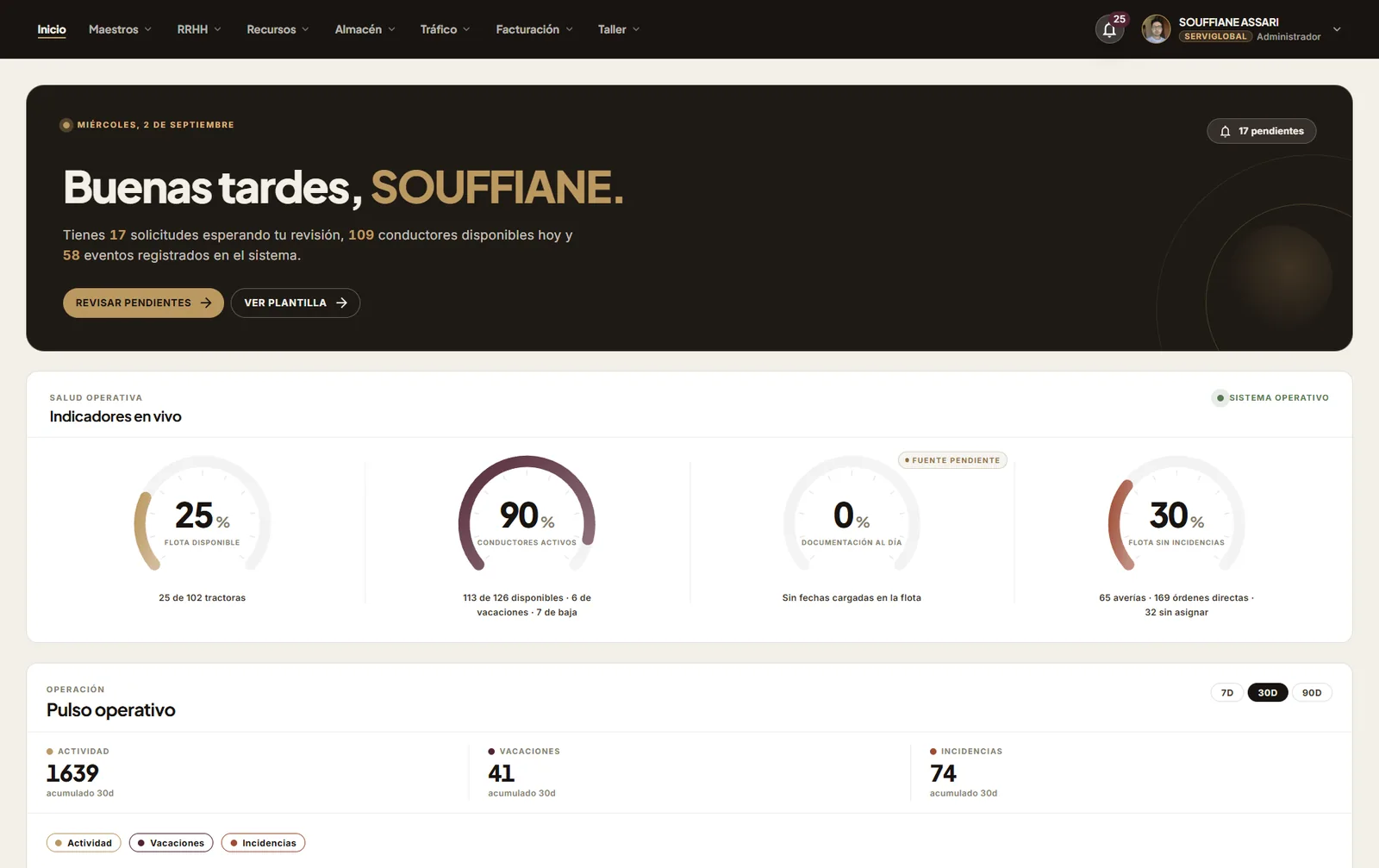Screen dimensions: 1379x868
Task: Select the 30D time range
Action: click(1268, 693)
